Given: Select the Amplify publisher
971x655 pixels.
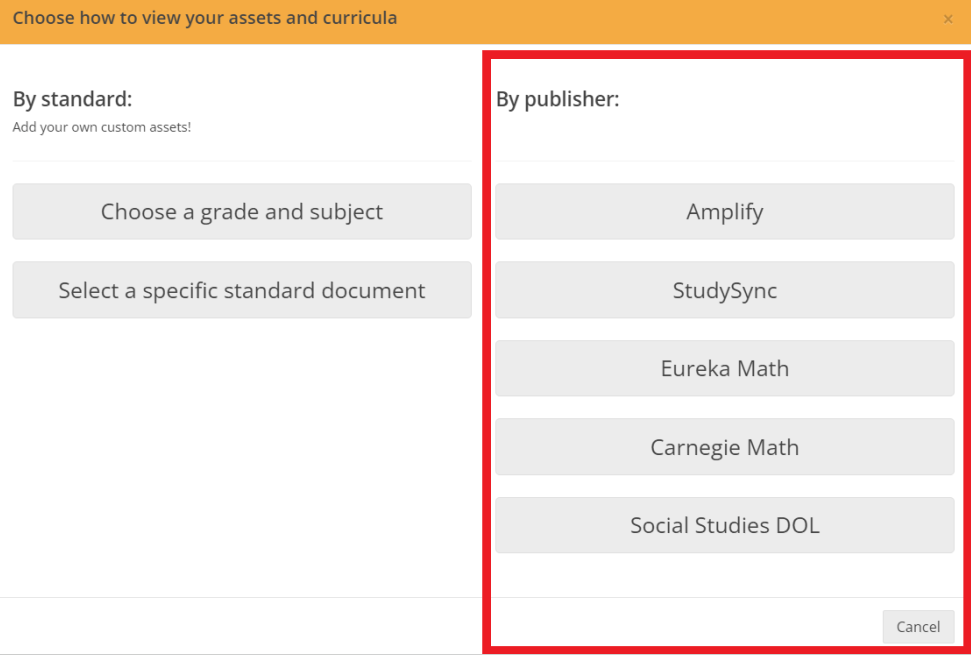Looking at the screenshot, I should (724, 211).
